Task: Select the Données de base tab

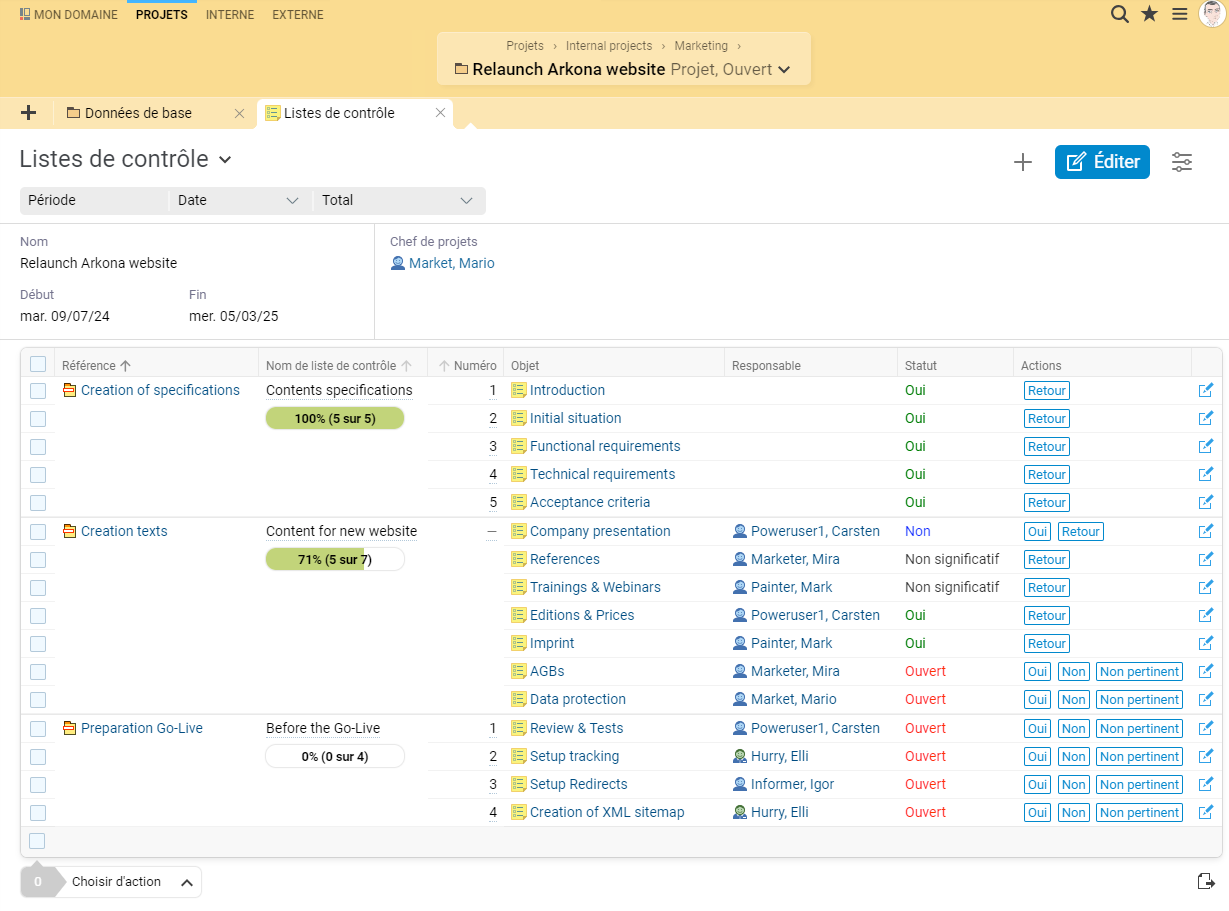Action: [x=138, y=113]
